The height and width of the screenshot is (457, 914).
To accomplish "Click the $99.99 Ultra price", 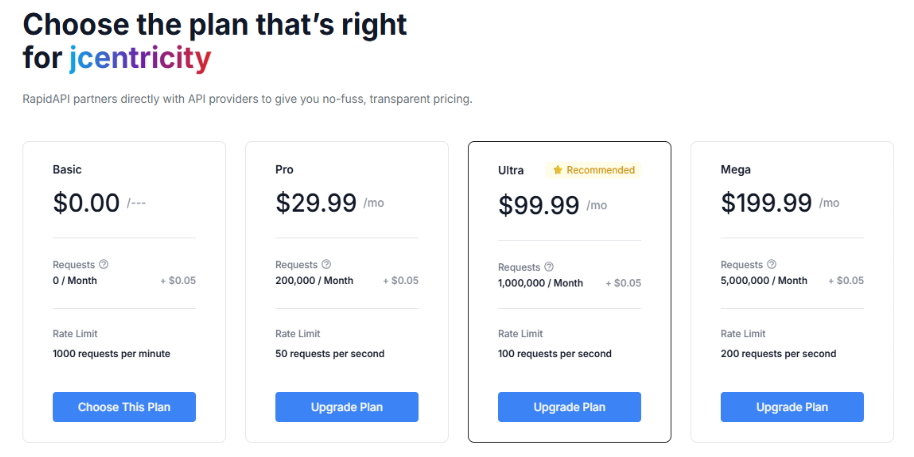I will click(539, 206).
